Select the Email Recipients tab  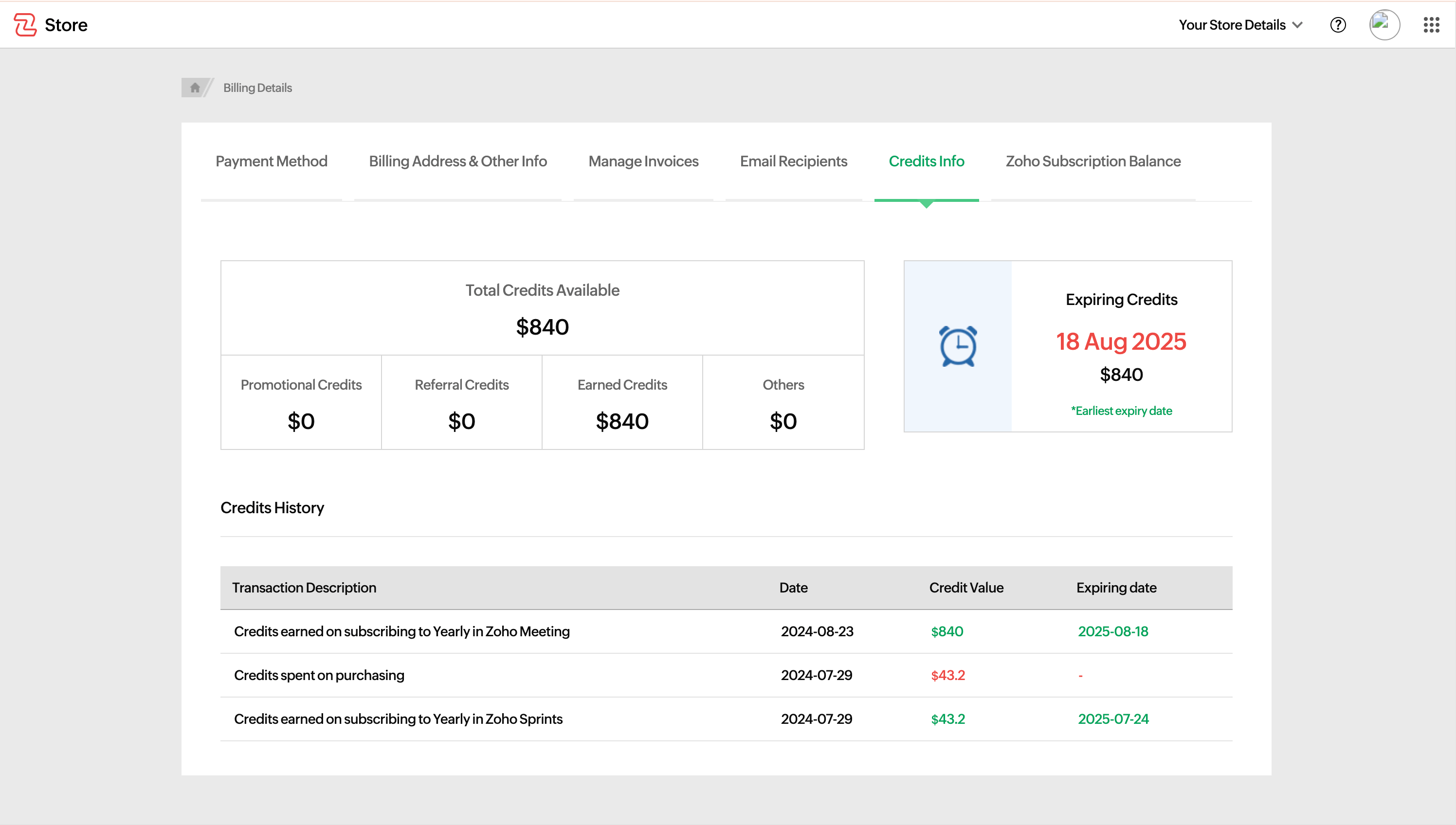794,161
